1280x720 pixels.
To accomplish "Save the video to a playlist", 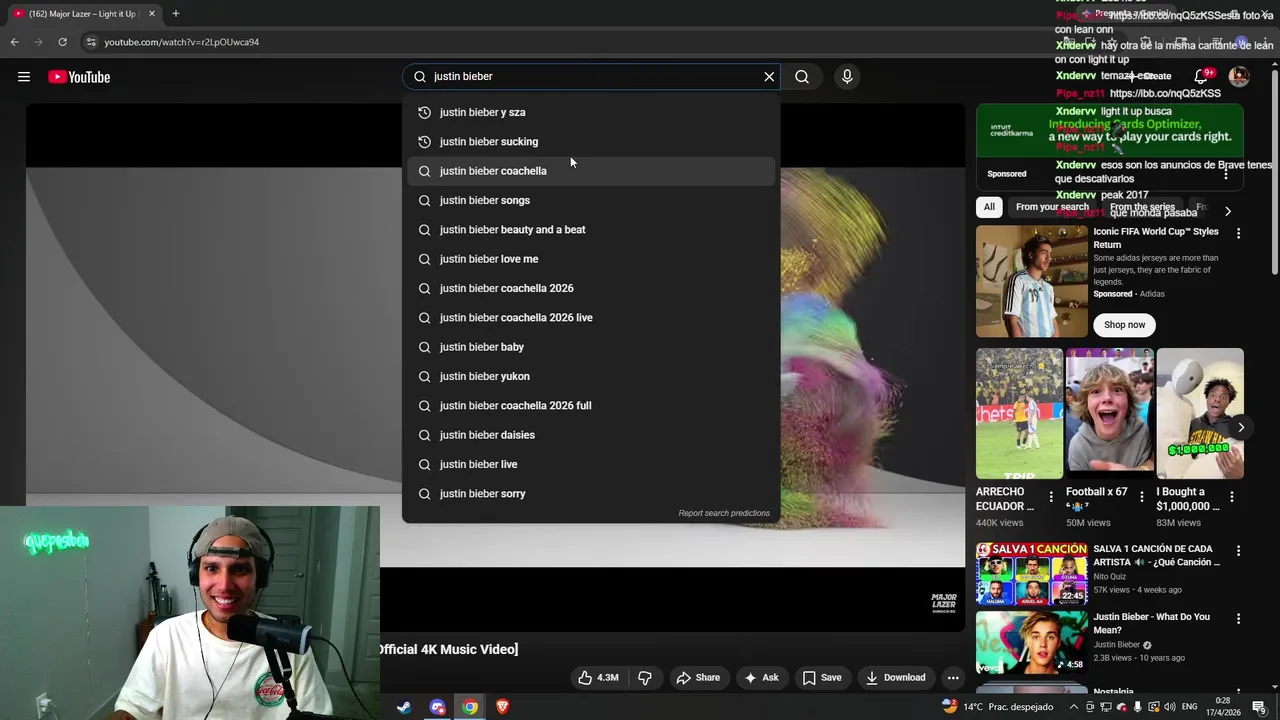I will click(x=822, y=678).
